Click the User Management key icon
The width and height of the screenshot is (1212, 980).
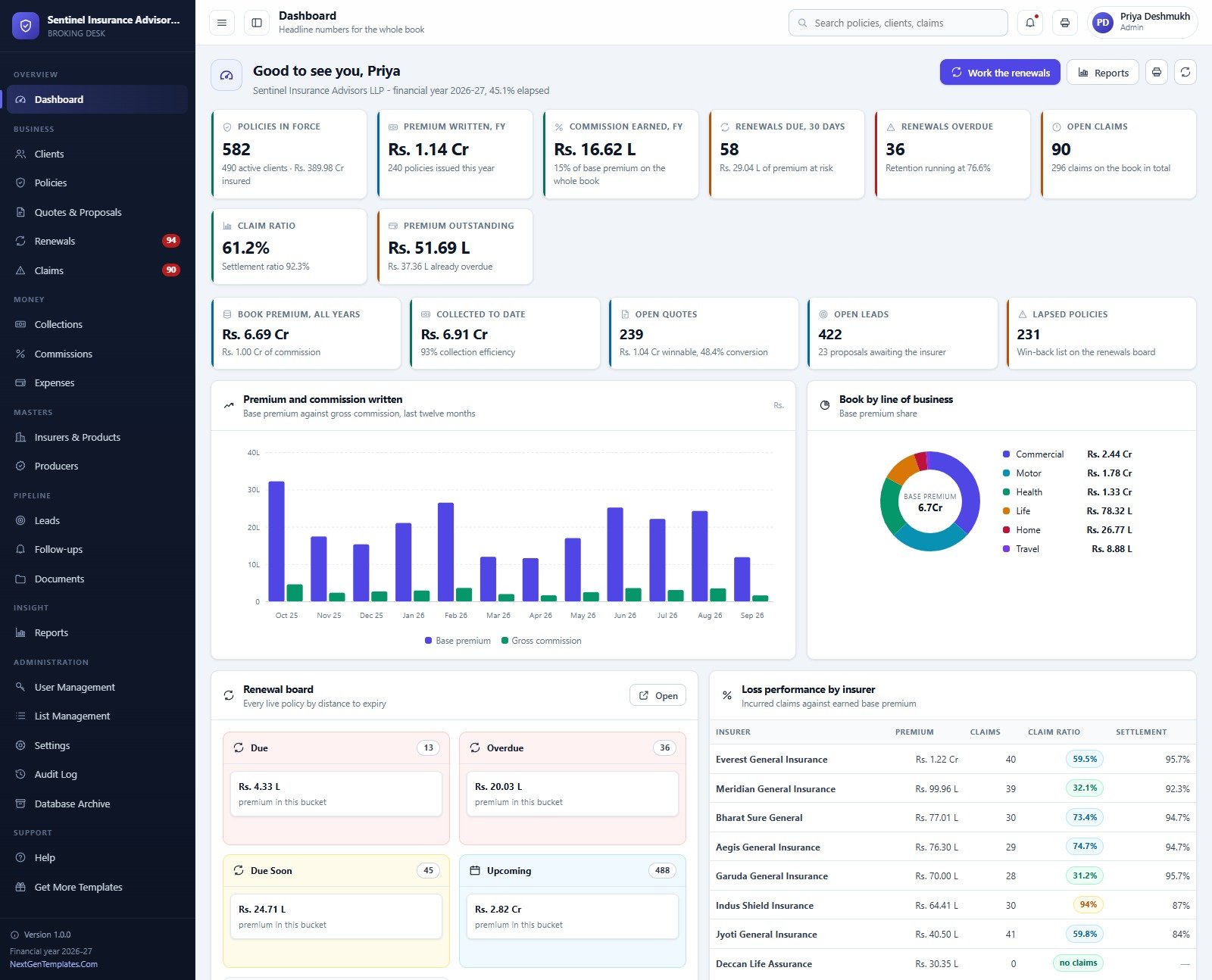pos(20,687)
